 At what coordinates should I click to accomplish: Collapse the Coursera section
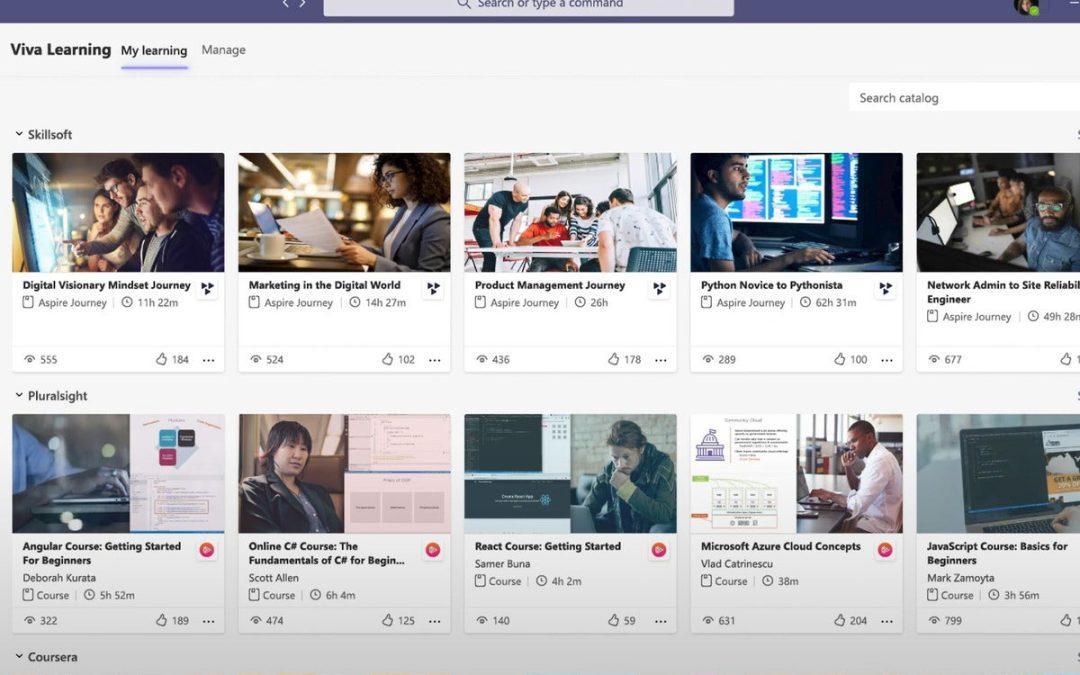19,656
